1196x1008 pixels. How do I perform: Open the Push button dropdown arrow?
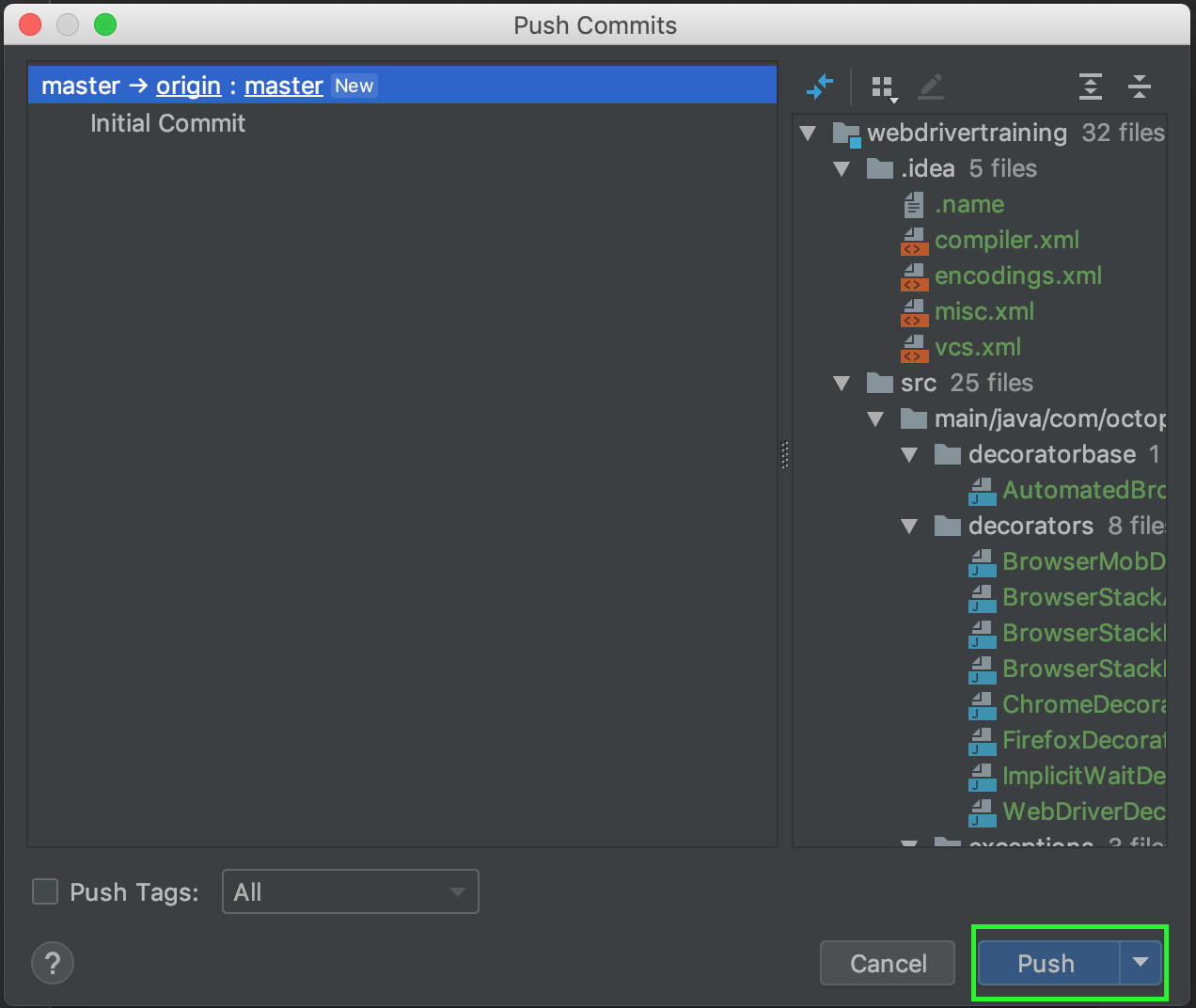coord(1141,963)
